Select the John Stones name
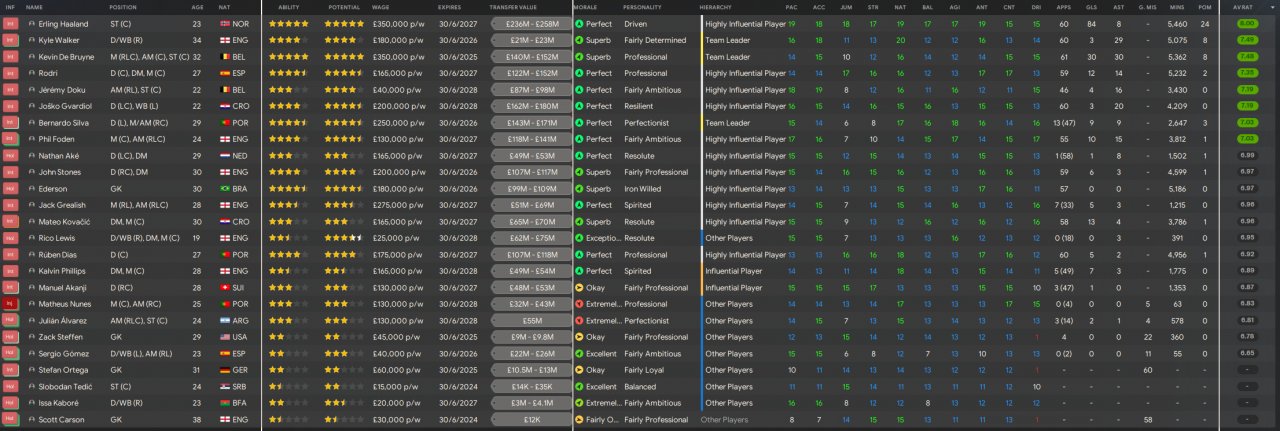 (x=58, y=171)
